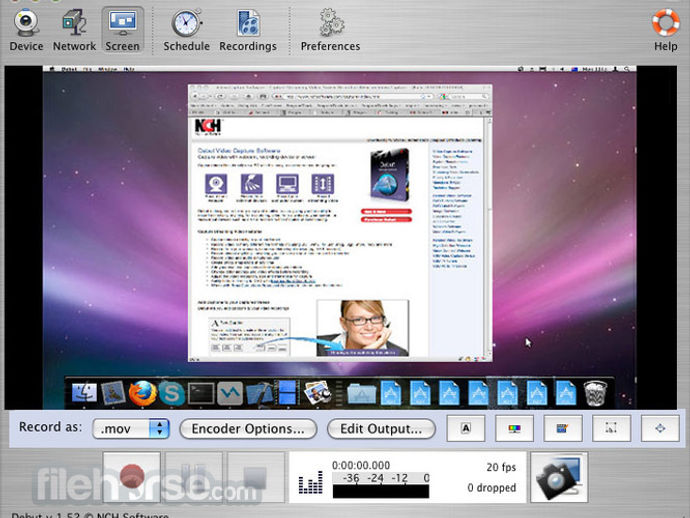Open the Record as .mov format dropdown
The image size is (690, 518).
tap(131, 429)
